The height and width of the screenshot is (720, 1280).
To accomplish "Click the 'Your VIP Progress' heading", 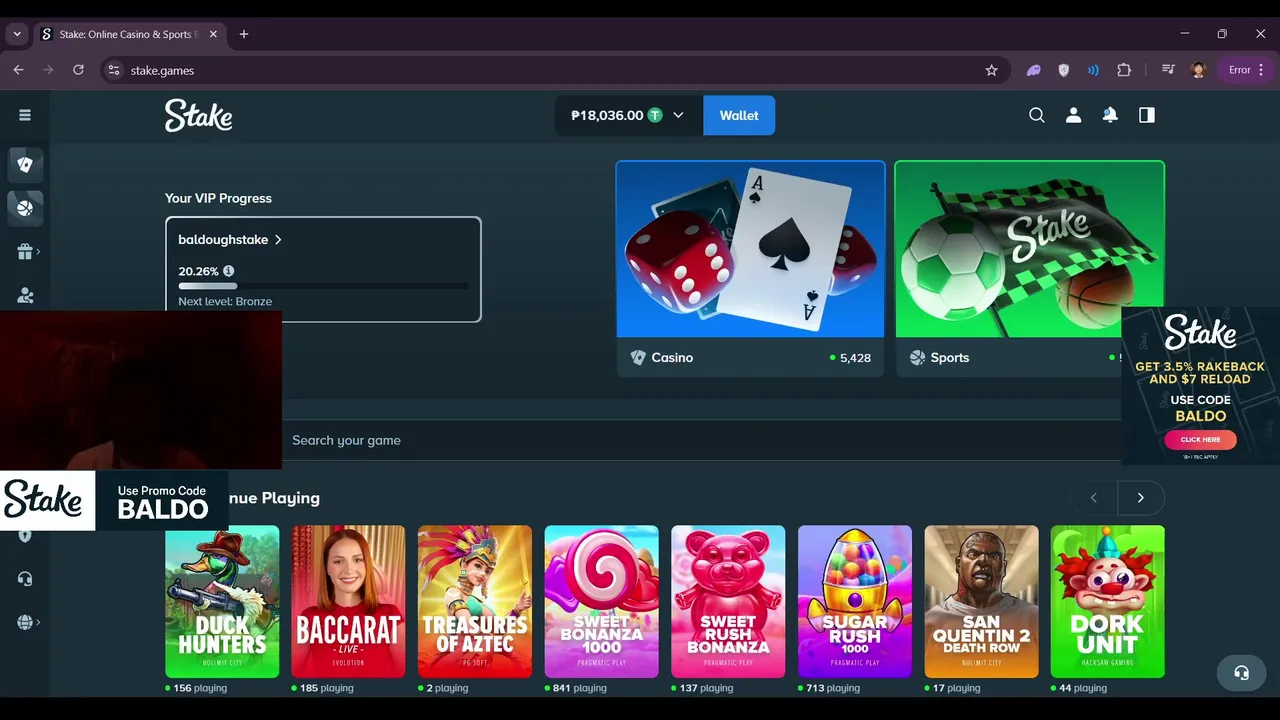I will click(x=218, y=198).
